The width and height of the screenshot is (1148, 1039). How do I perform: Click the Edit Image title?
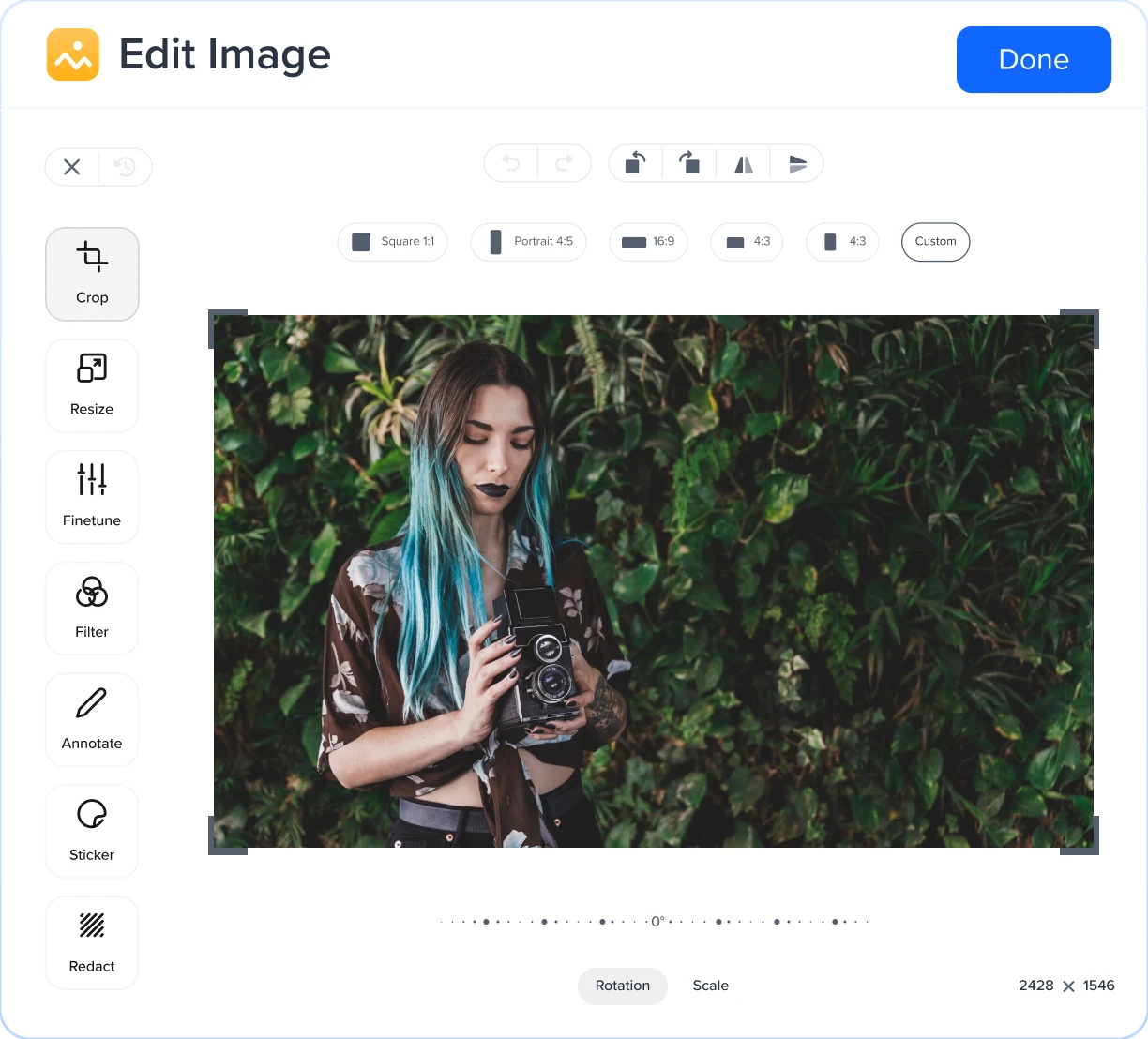pyautogui.click(x=225, y=54)
